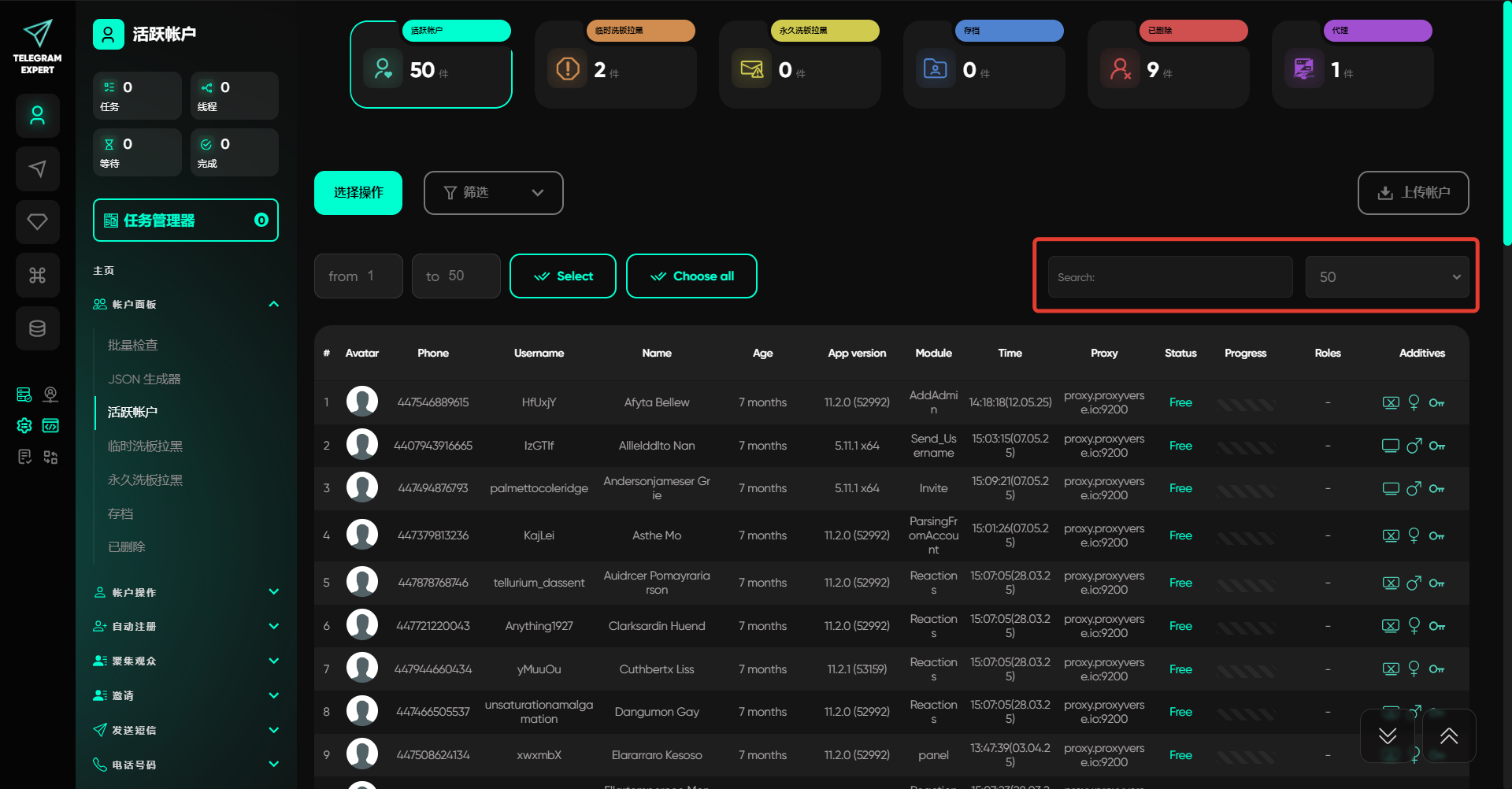Image resolution: width=1512 pixels, height=789 pixels.
Task: Click the gear settings icon in sidebar
Action: (x=24, y=425)
